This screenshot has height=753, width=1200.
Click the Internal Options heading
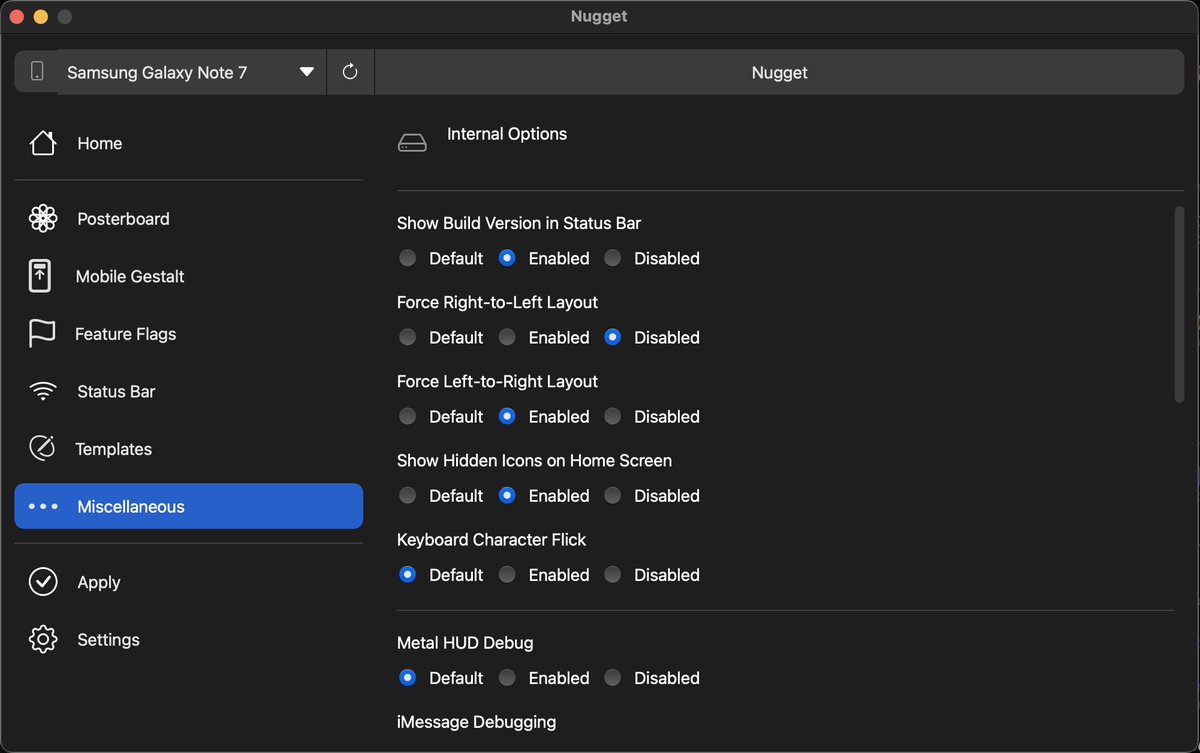pos(507,134)
